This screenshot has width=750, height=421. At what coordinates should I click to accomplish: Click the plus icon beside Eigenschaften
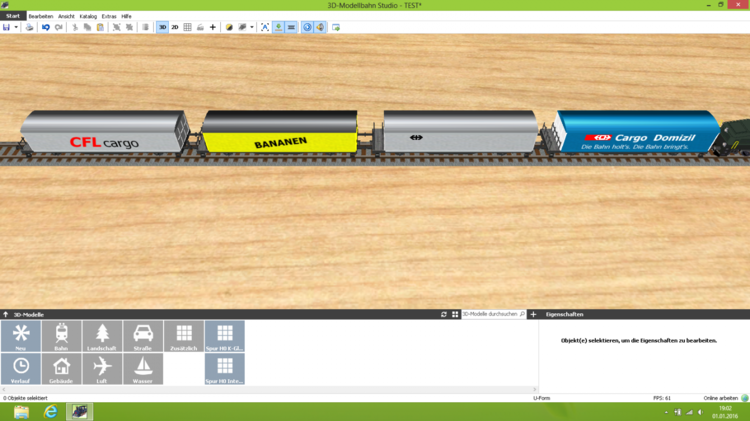coord(533,314)
